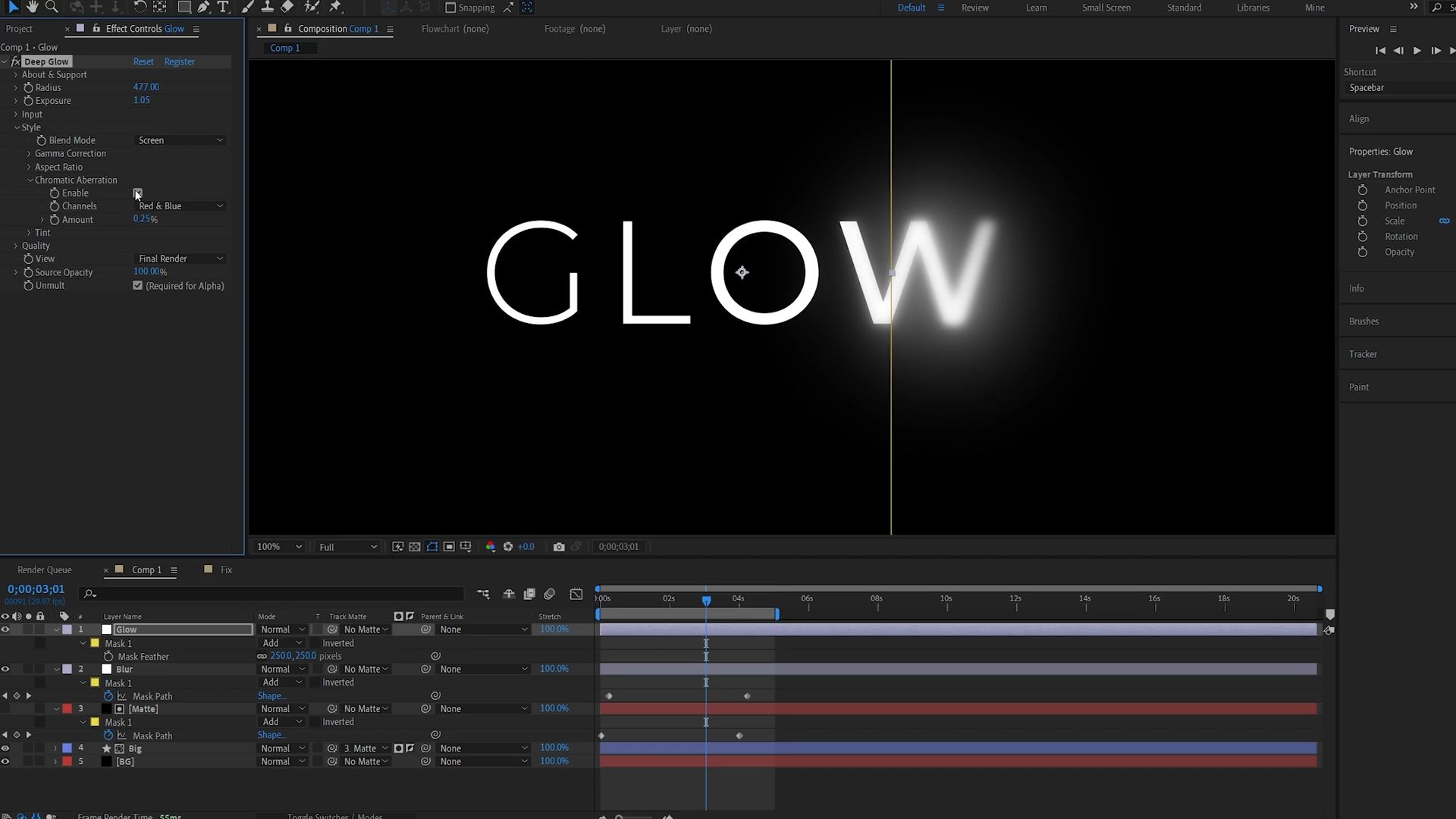Select the Rectangle shape tool
This screenshot has width=1456, height=819.
[x=184, y=7]
